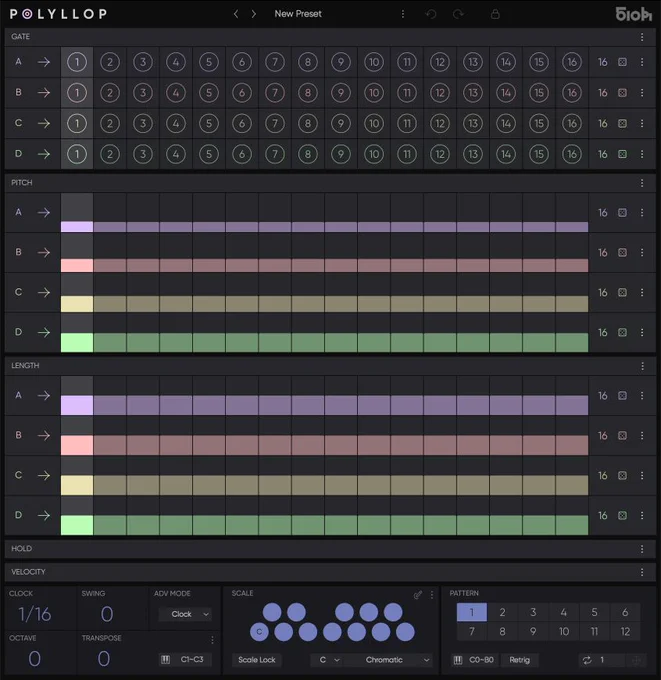Toggle the root C note in scale
The image size is (661, 680).
[x=259, y=632]
